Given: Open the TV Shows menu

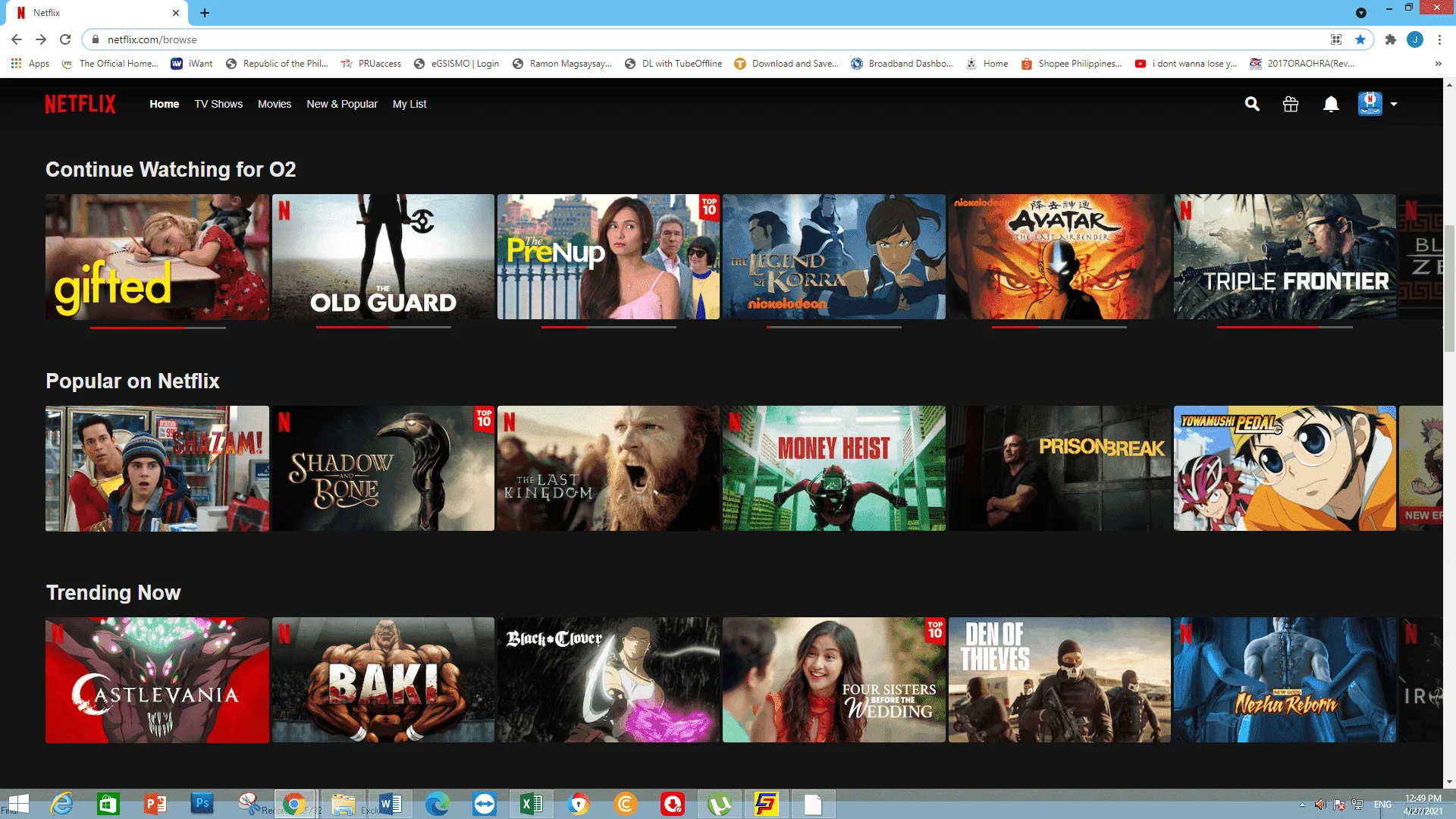Looking at the screenshot, I should (218, 104).
